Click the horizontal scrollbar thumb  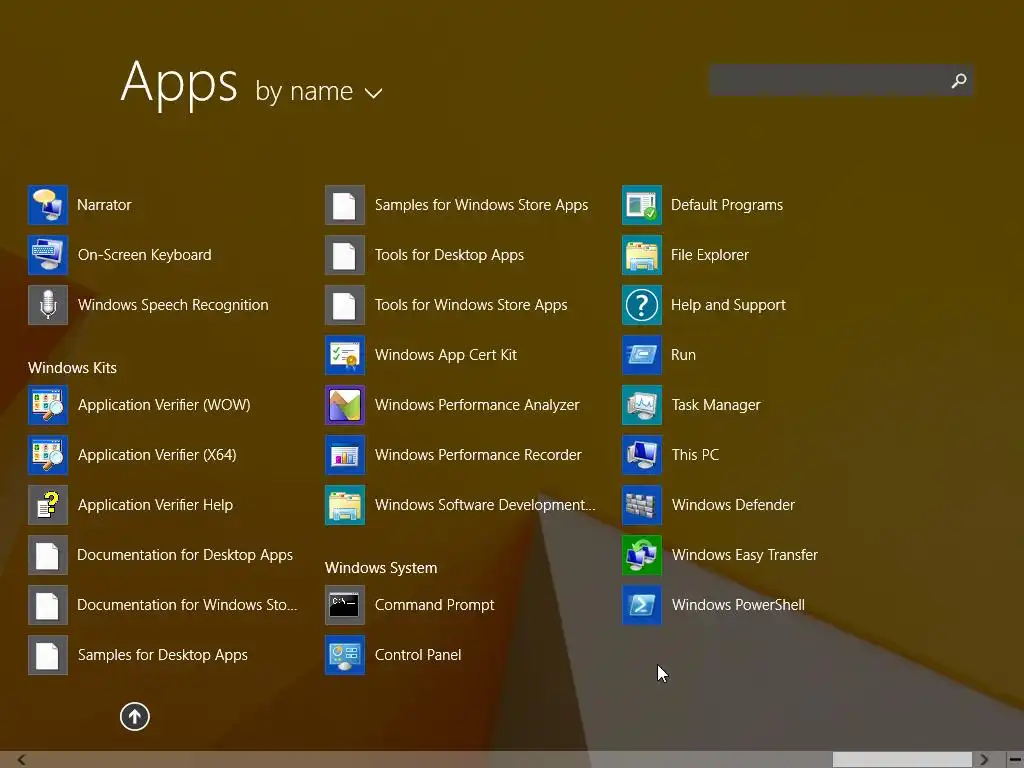click(x=903, y=760)
